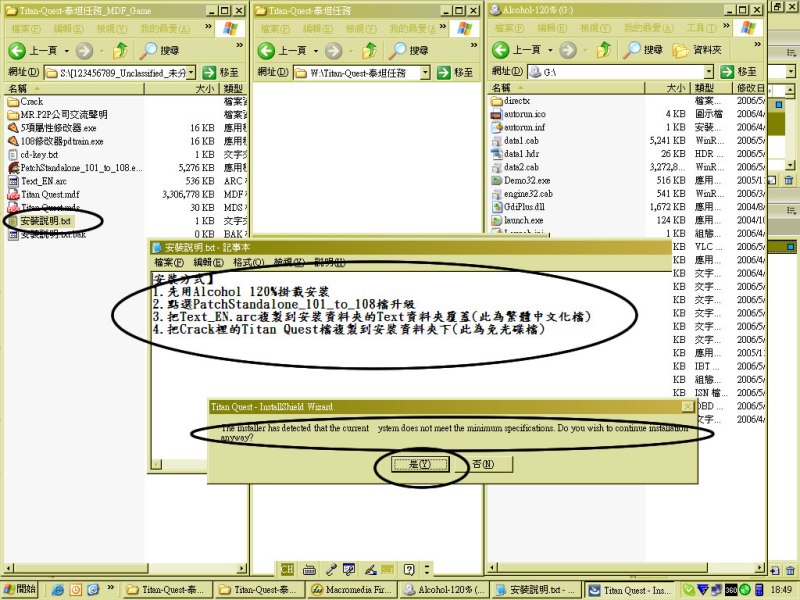
Task: Open the address dropdown in middle Titan-Quest window
Action: point(425,73)
